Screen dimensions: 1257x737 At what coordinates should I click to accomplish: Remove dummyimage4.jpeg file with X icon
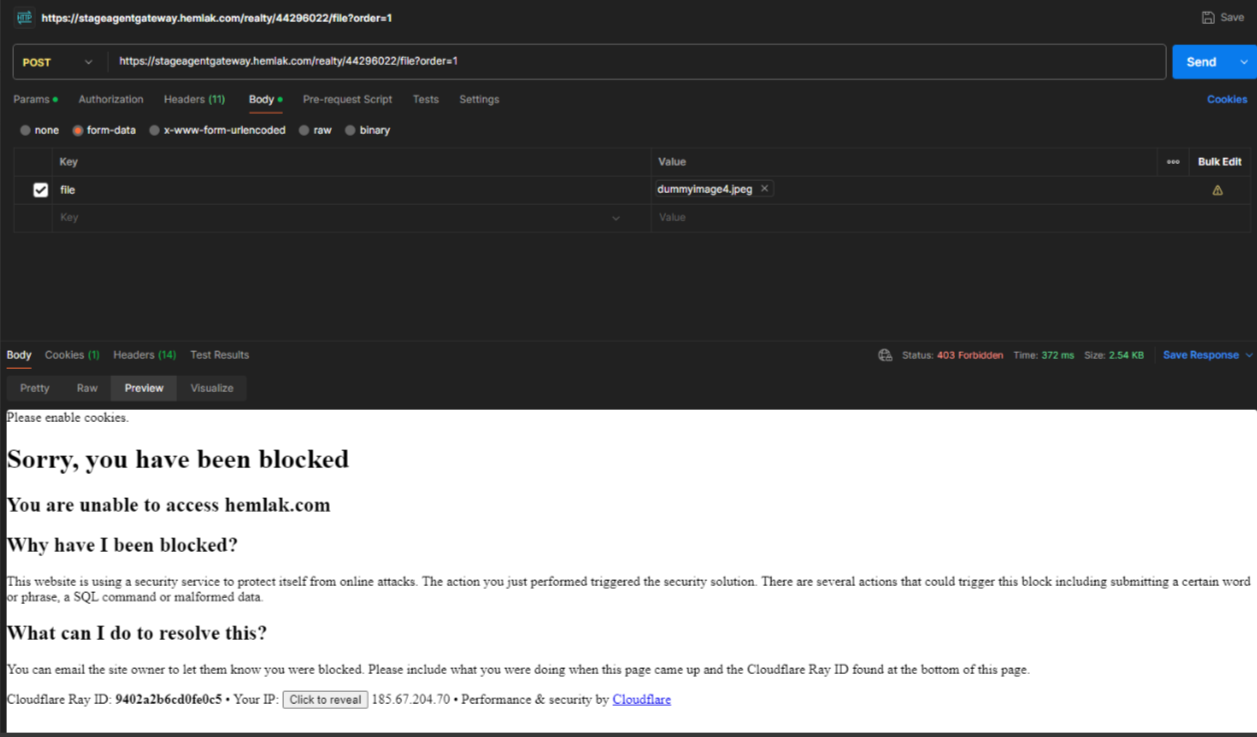tap(765, 189)
